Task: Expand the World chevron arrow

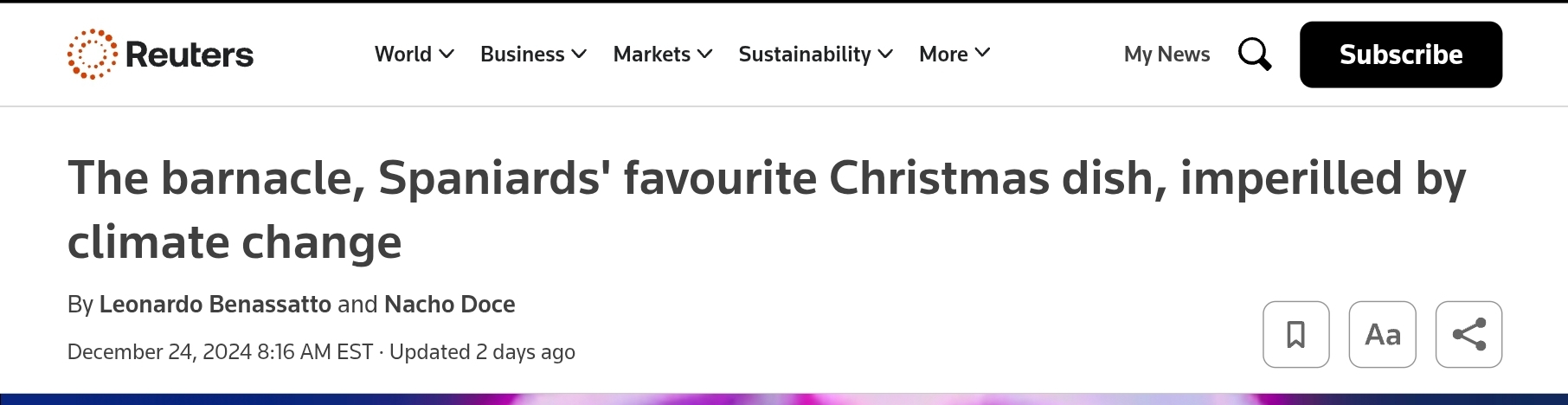Action: (x=447, y=54)
